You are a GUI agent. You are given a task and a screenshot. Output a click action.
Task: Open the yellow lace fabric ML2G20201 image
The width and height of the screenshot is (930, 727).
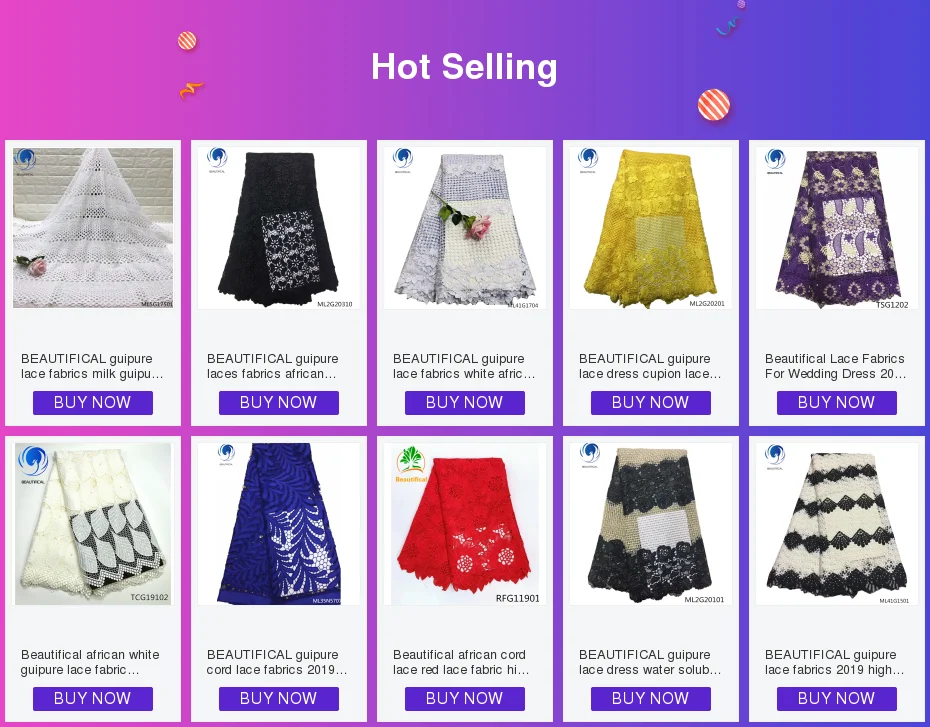[651, 228]
